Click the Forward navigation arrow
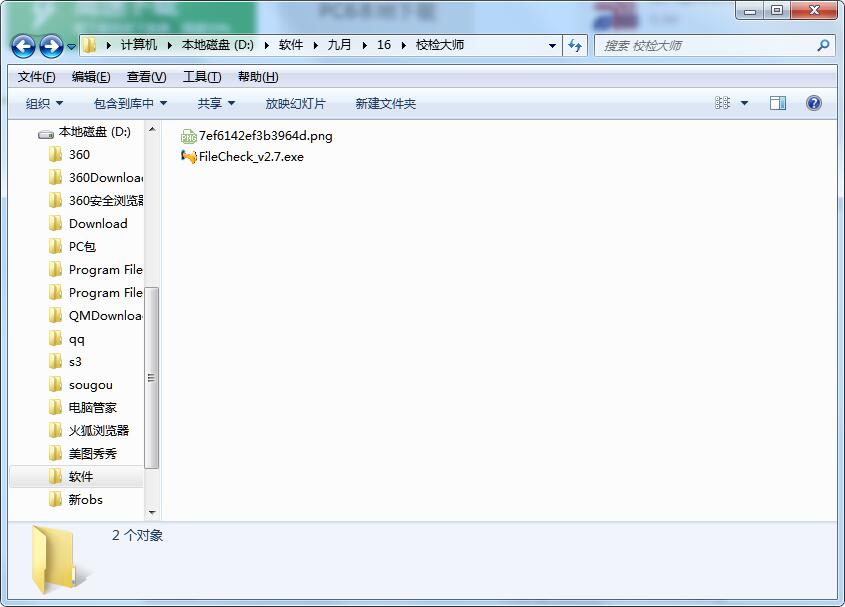This screenshot has height=607, width=845. [x=51, y=46]
